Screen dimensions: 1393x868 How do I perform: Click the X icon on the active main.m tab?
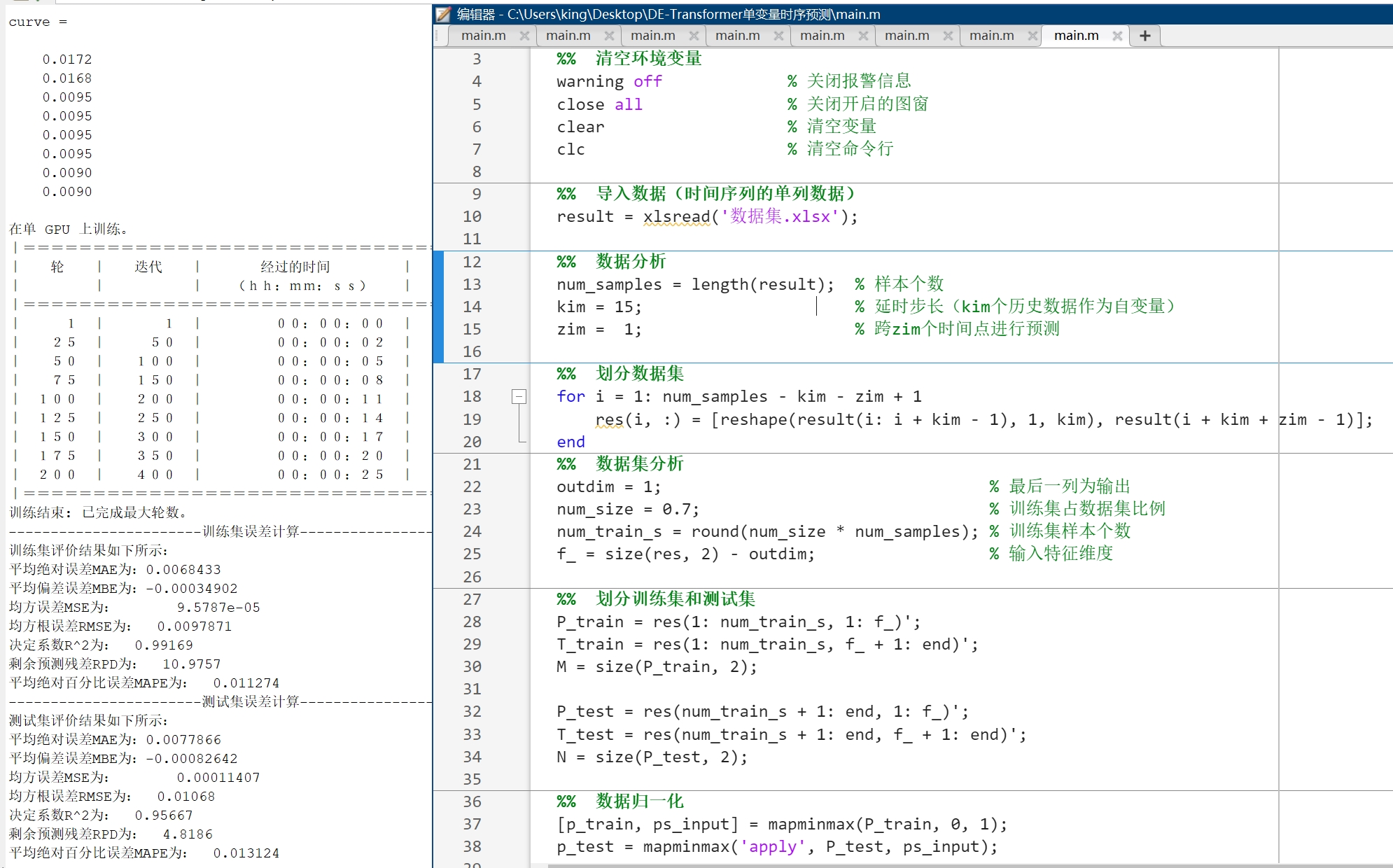(x=1119, y=35)
